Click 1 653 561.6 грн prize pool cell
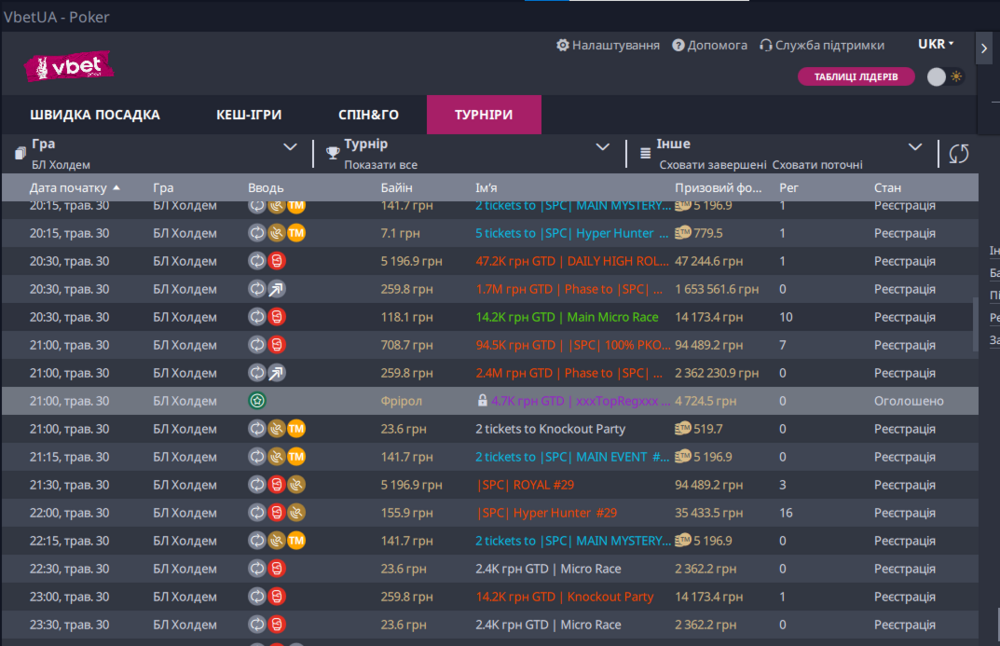 point(717,289)
